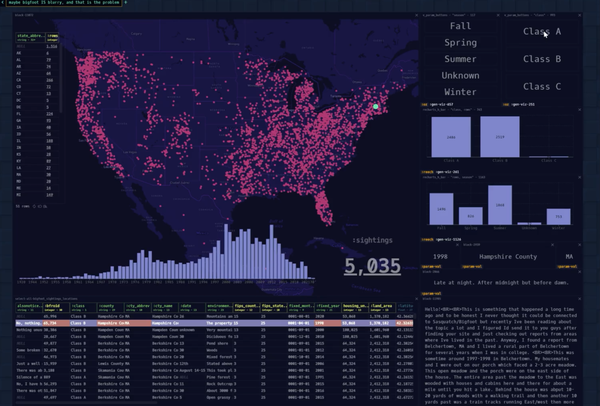This screenshot has height=406, width=600.
Task: Sort by the state_abbrev column header
Action: (x=30, y=37)
